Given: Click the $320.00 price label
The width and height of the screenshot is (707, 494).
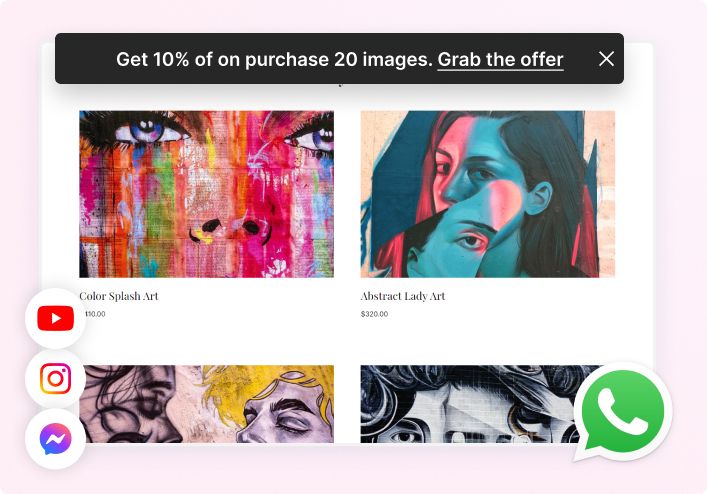Looking at the screenshot, I should [374, 314].
